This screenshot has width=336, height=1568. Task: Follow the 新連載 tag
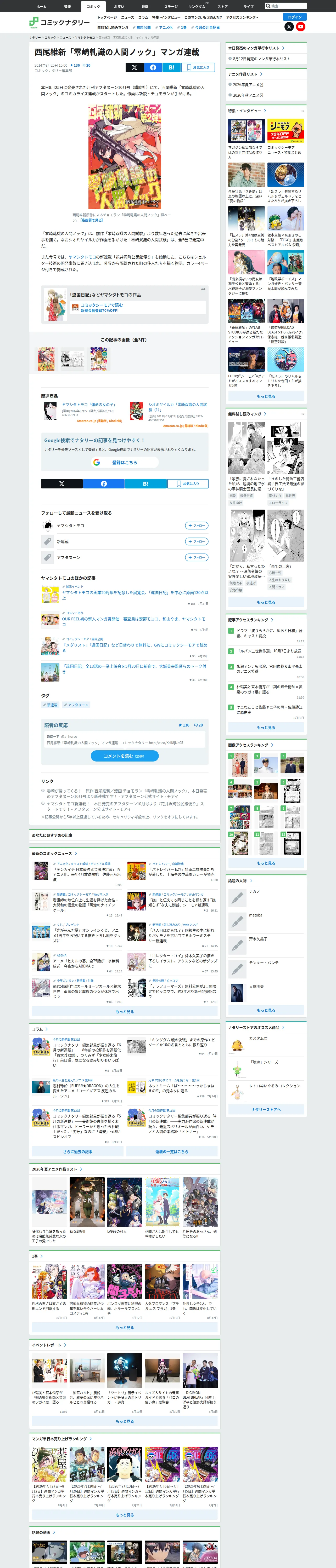(x=197, y=541)
